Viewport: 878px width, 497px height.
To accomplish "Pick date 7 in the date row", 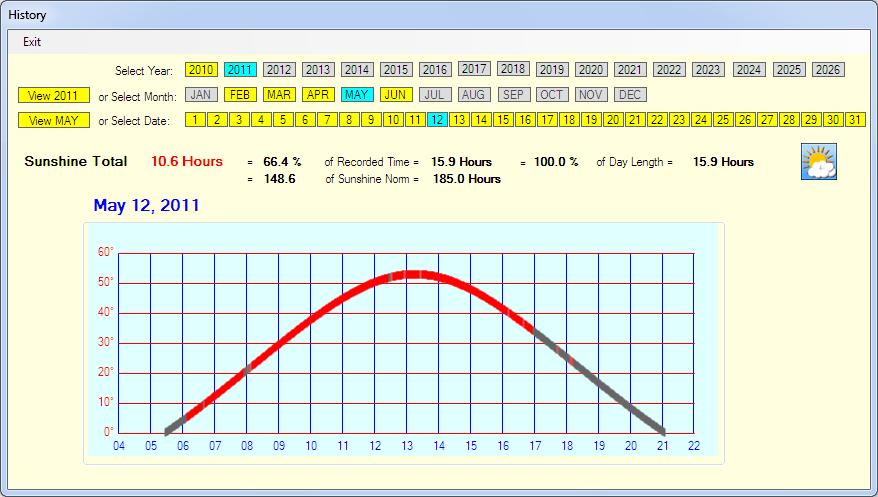I will pyautogui.click(x=327, y=120).
